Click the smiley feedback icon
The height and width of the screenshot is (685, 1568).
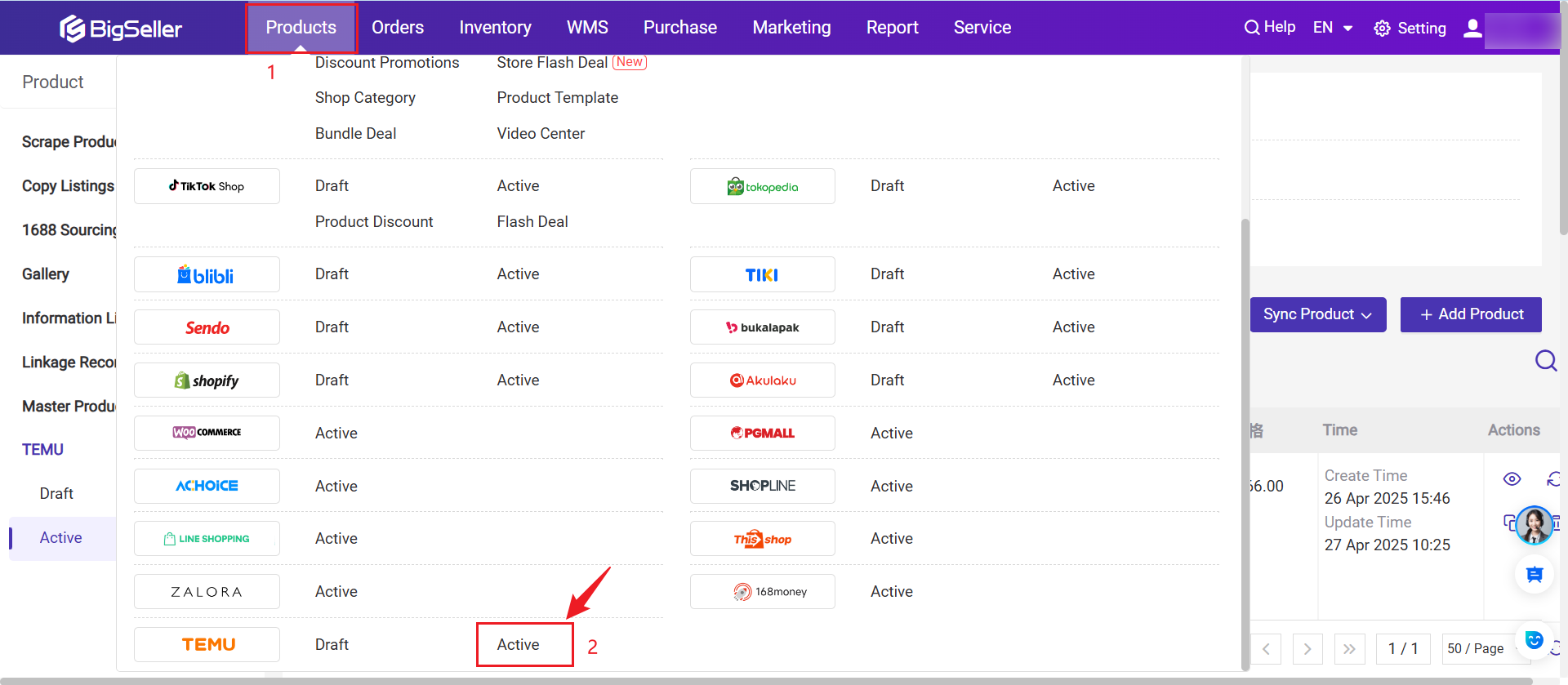coord(1535,640)
